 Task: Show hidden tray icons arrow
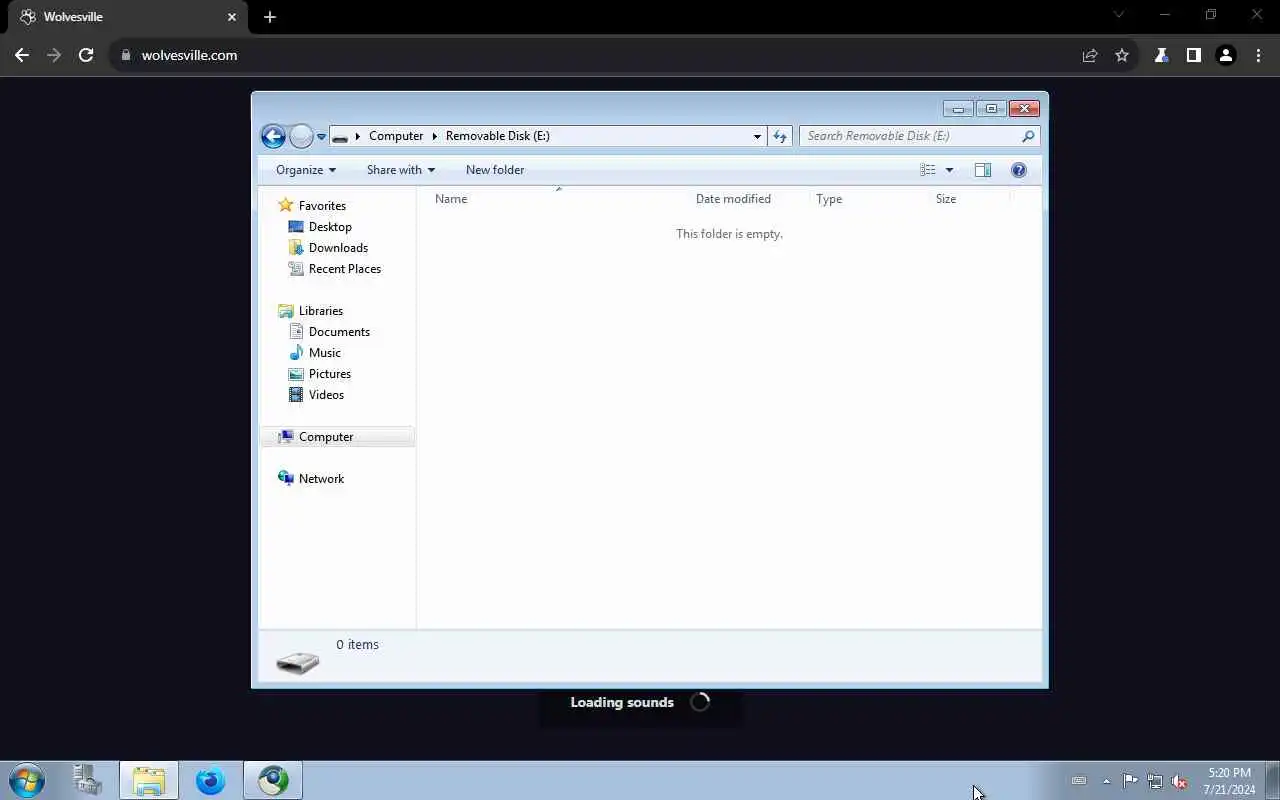pos(1106,781)
